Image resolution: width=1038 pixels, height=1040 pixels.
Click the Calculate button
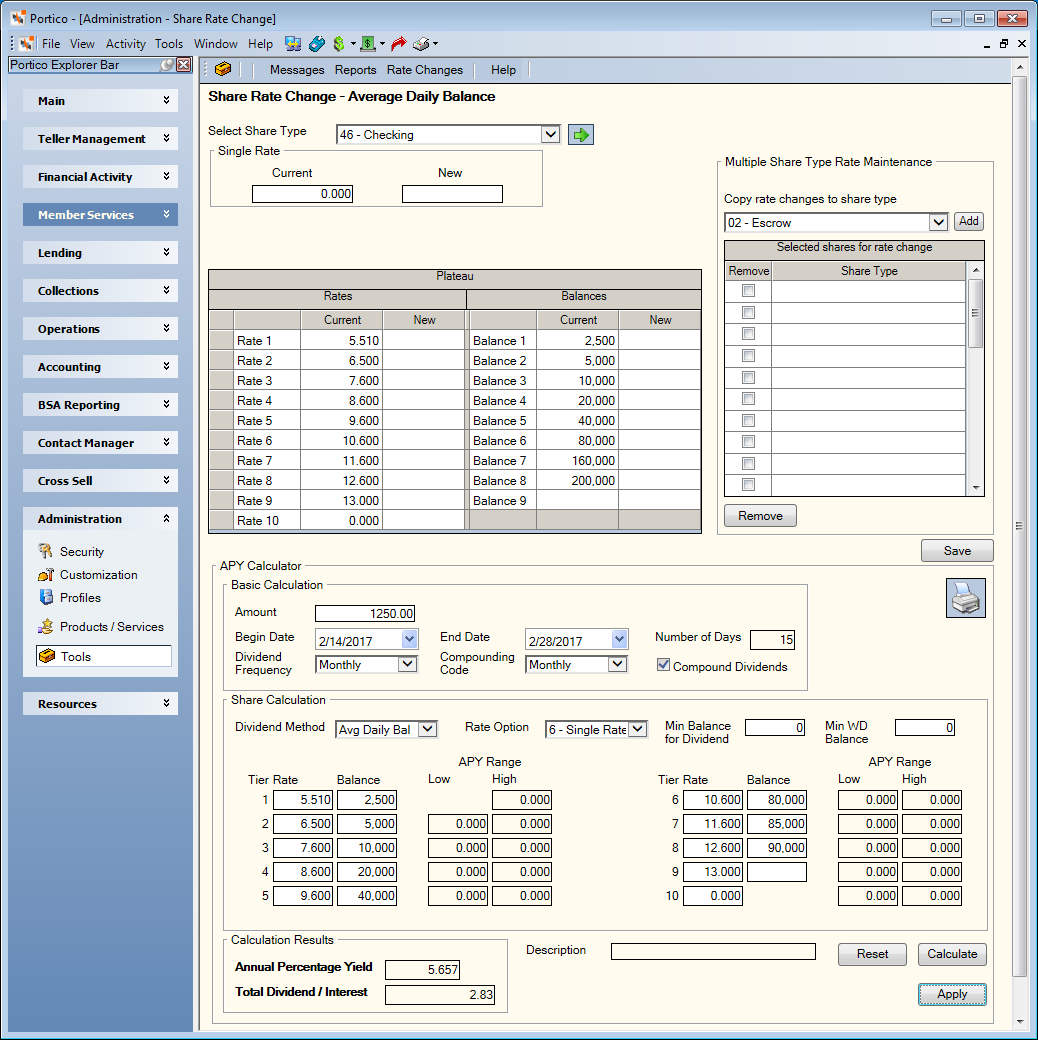(952, 954)
